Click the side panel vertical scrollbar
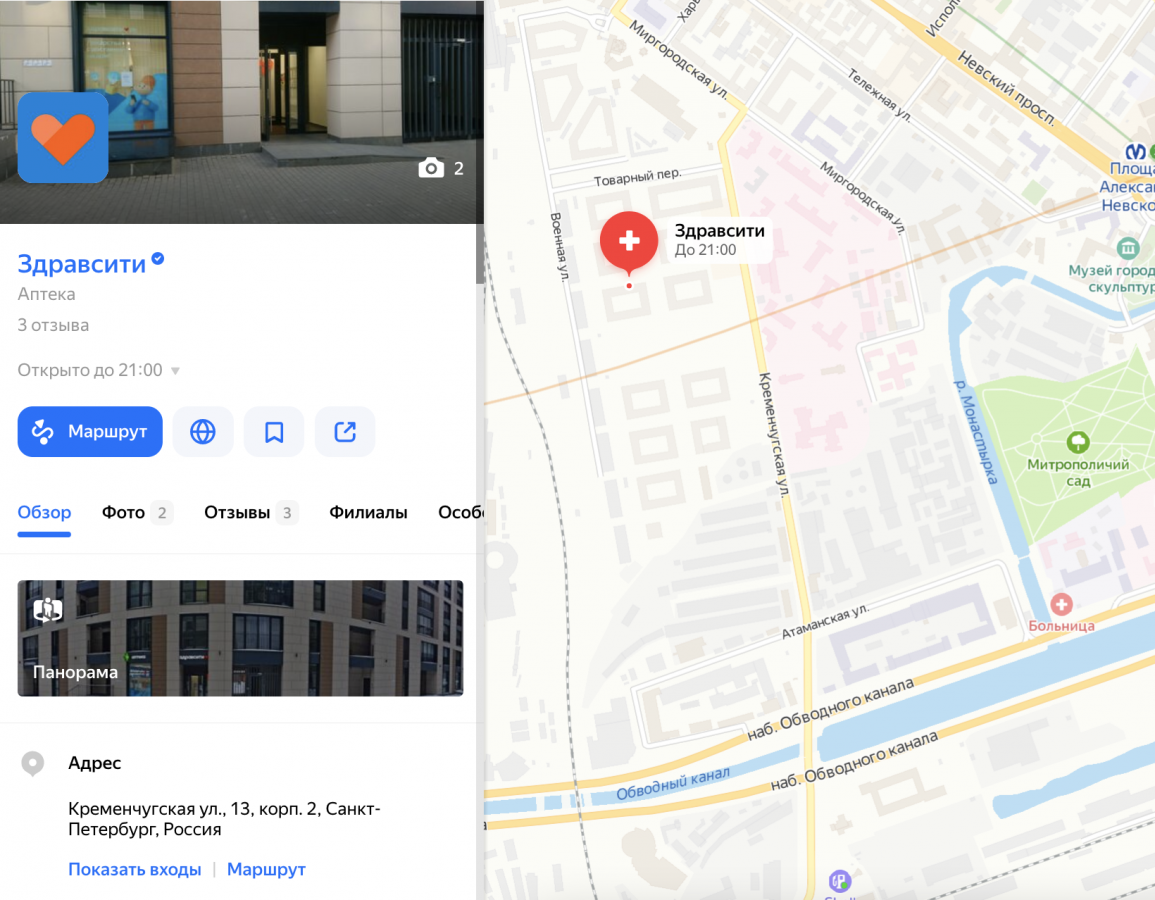 click(480, 253)
